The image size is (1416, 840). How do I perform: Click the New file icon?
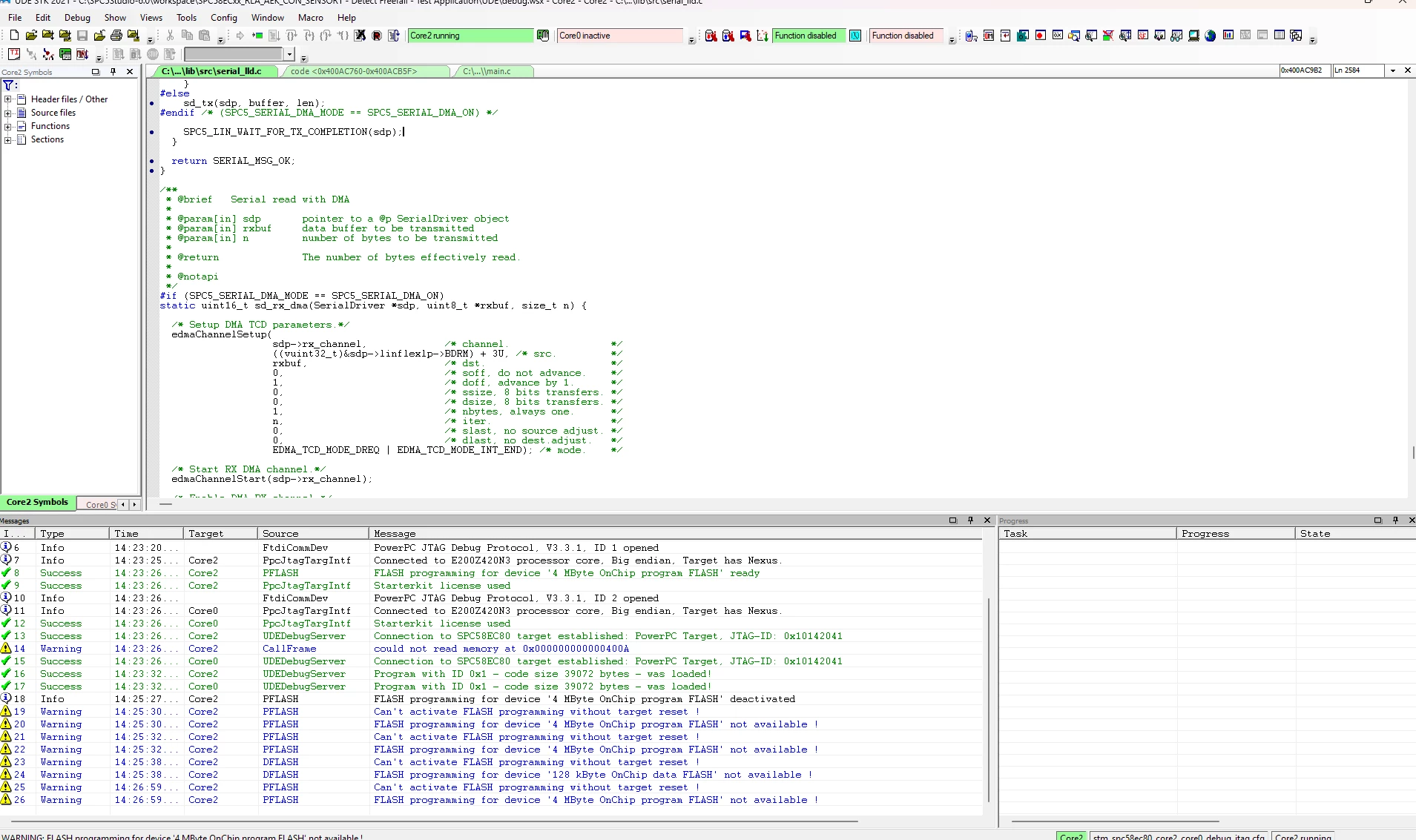click(x=14, y=35)
